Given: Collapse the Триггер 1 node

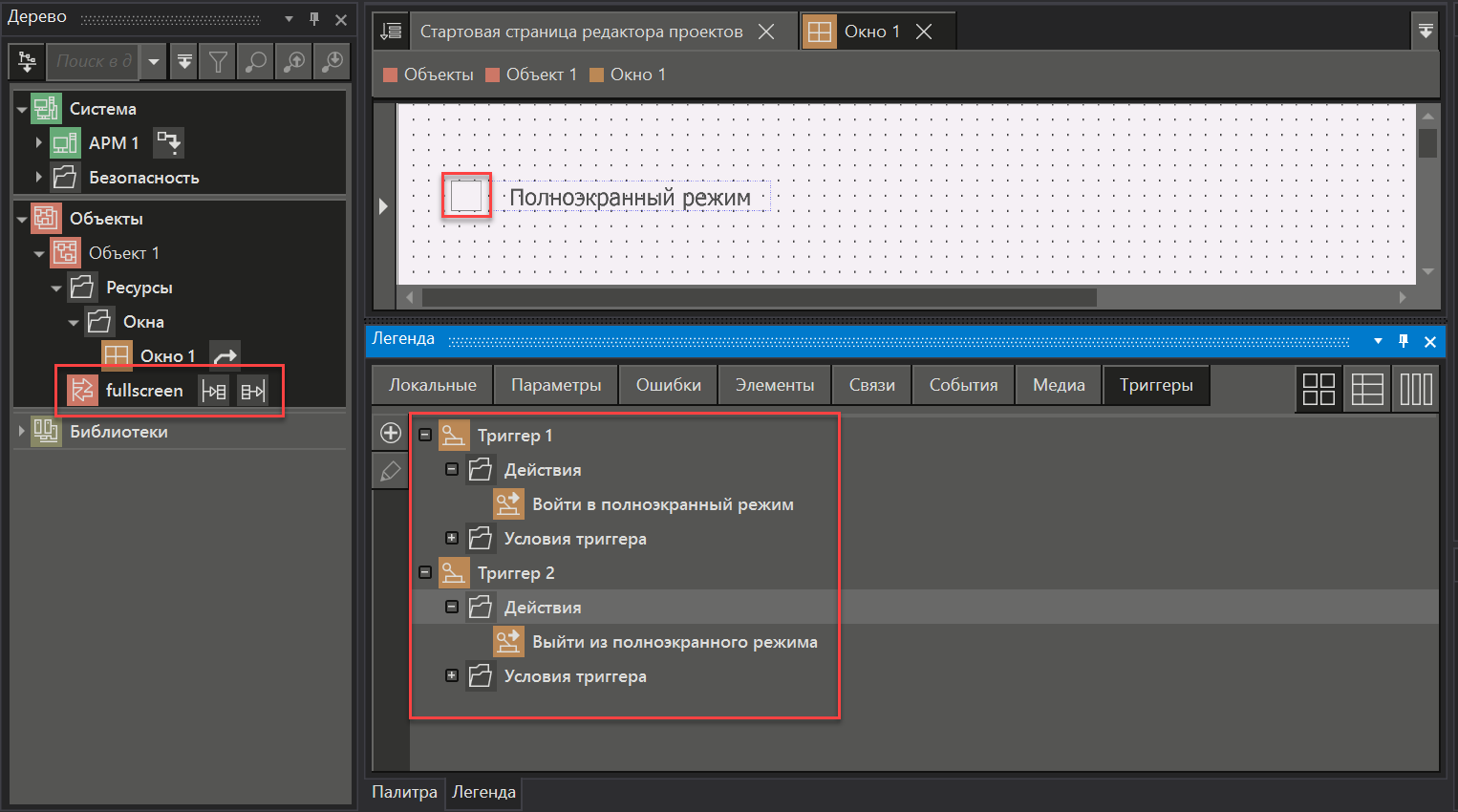Looking at the screenshot, I should click(x=425, y=435).
